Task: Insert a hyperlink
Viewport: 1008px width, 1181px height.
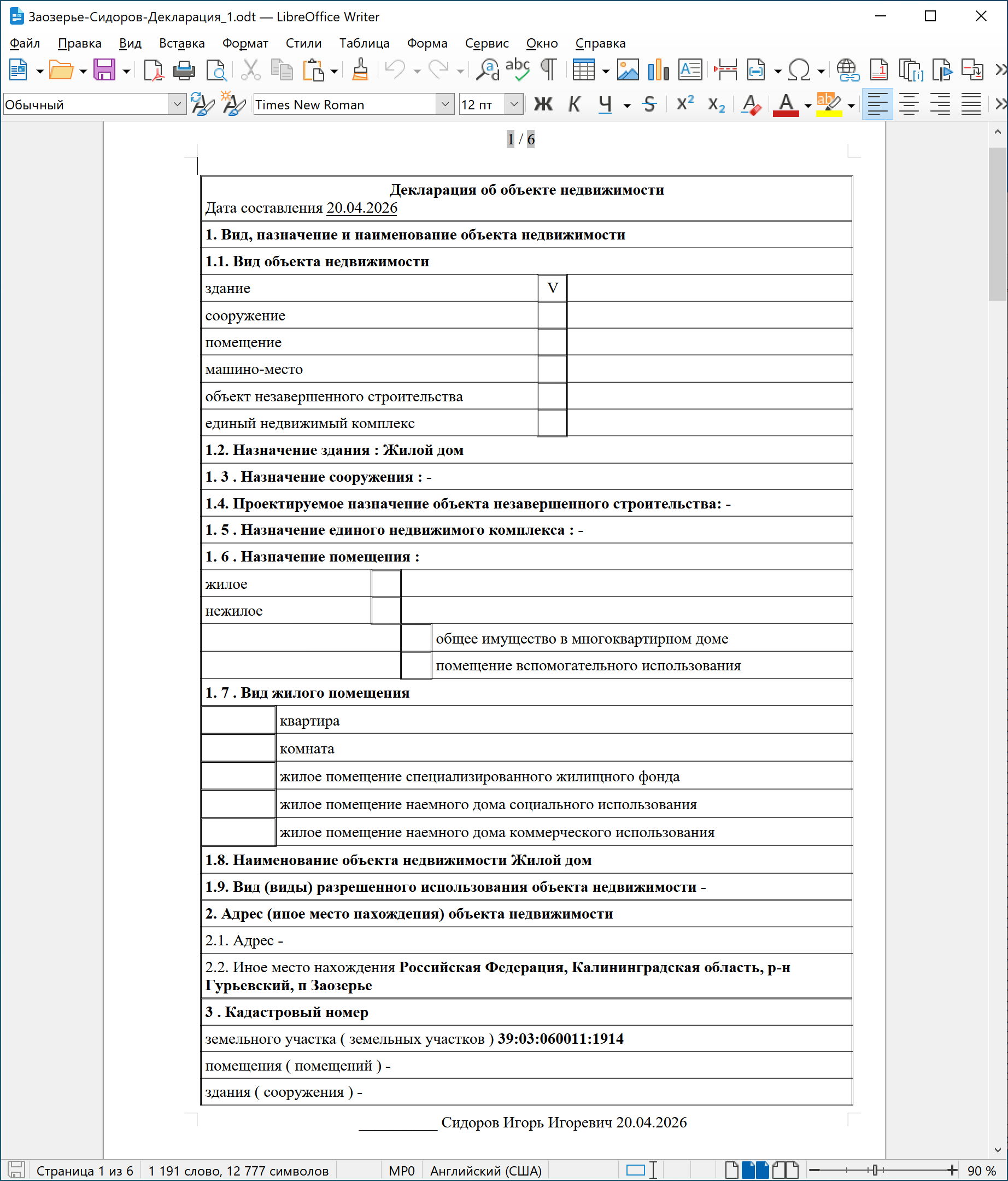Action: (848, 70)
